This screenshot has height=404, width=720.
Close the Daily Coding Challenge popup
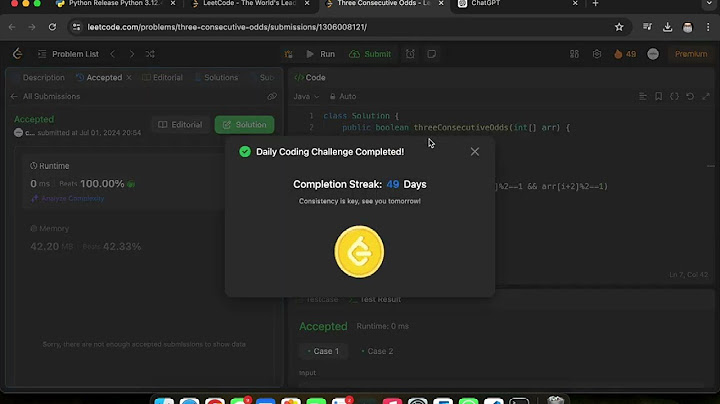(474, 152)
